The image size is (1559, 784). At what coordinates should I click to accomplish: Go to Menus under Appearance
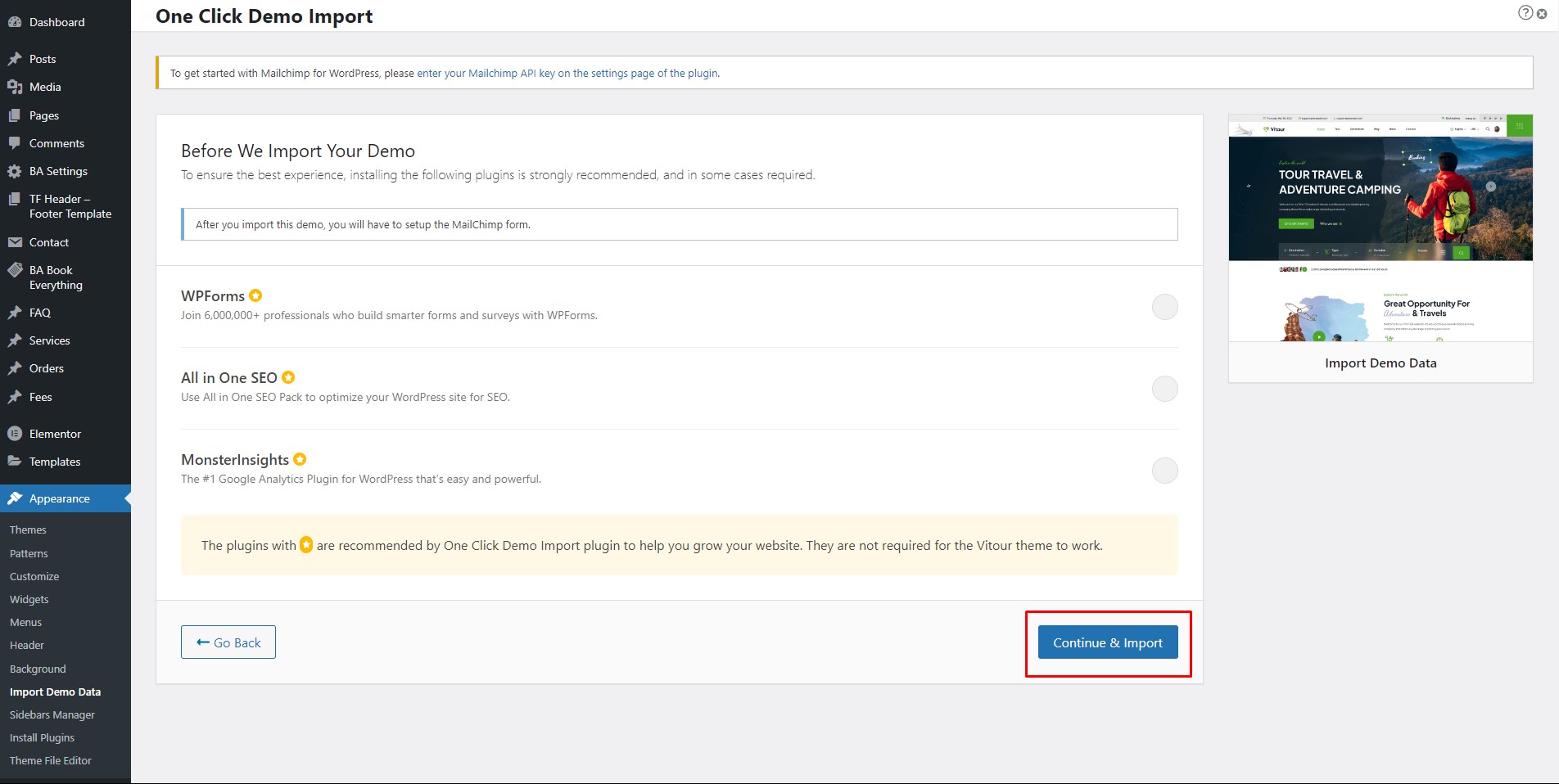25,622
